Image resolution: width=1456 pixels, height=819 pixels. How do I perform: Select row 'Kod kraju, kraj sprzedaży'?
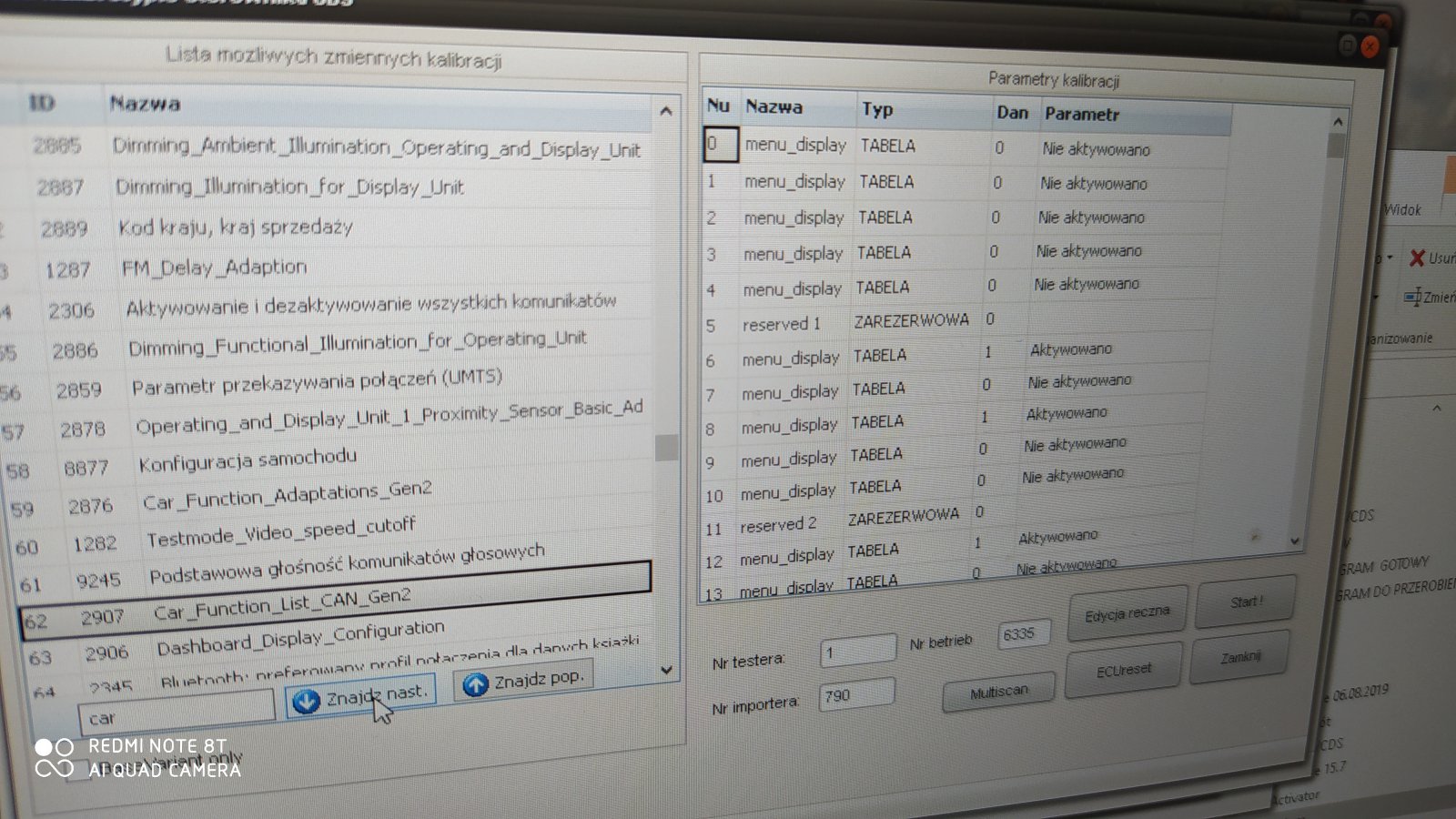pyautogui.click(x=235, y=227)
